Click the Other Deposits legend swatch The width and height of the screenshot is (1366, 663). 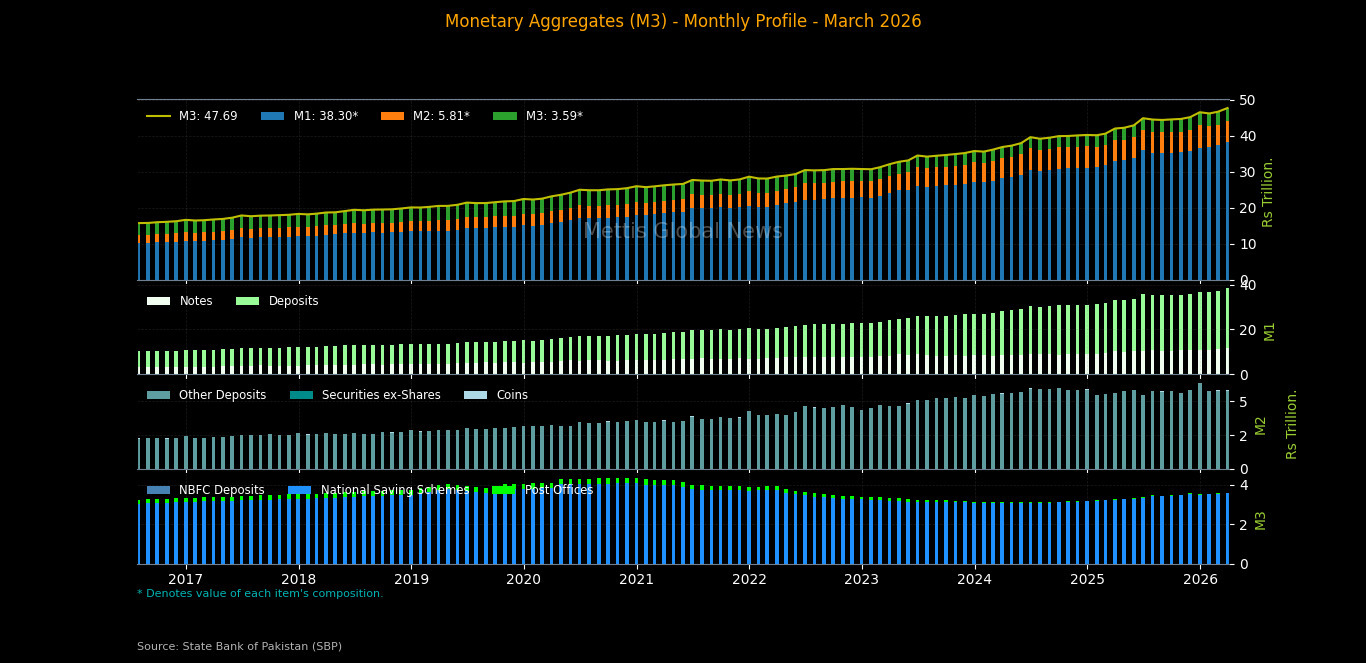pyautogui.click(x=158, y=395)
